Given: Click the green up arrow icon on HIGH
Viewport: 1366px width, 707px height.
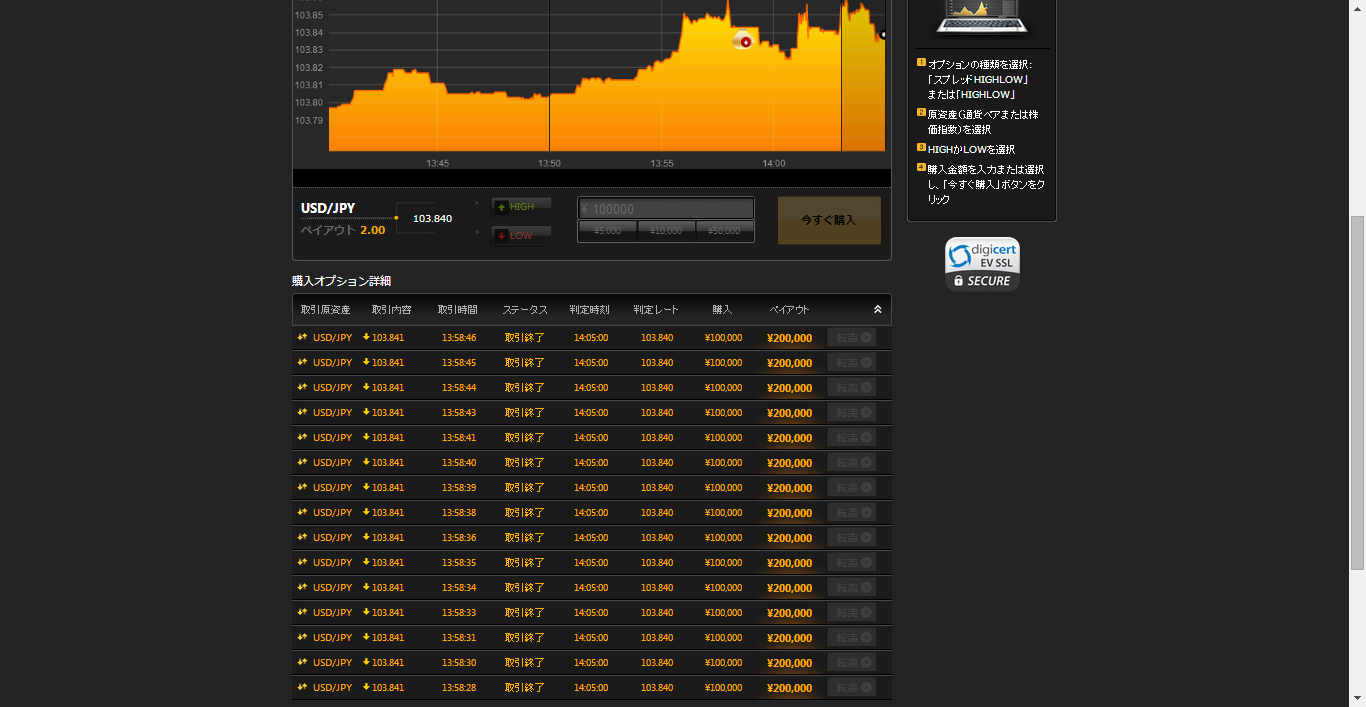Looking at the screenshot, I should coord(502,207).
